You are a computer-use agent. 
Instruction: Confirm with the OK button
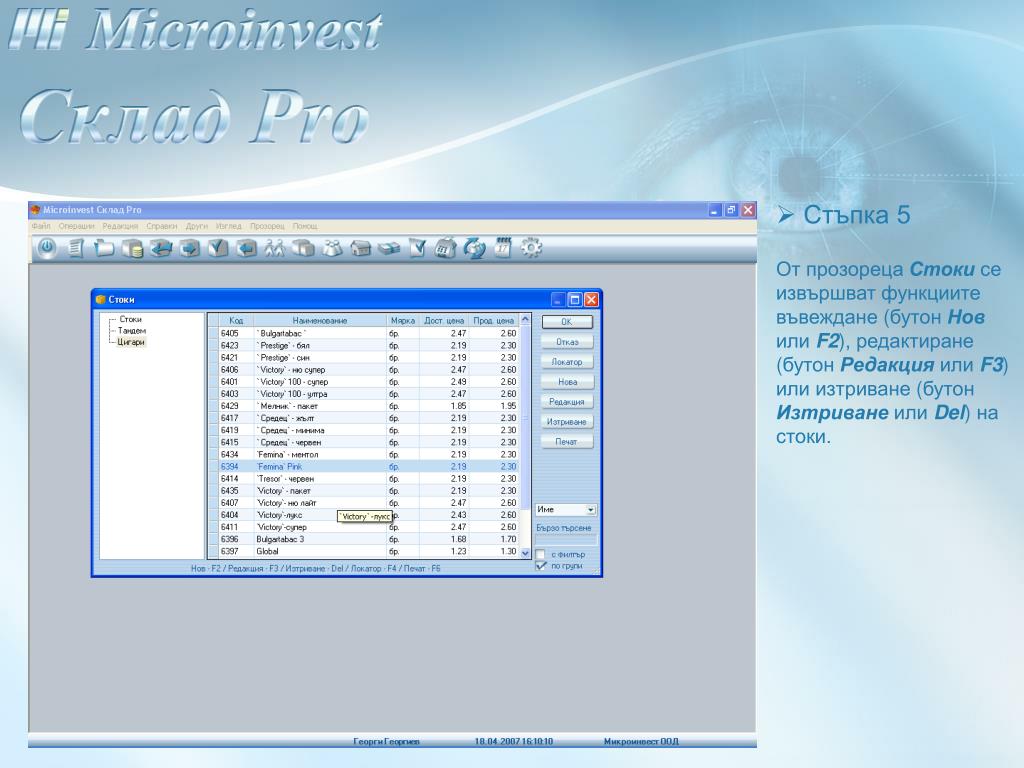[567, 322]
